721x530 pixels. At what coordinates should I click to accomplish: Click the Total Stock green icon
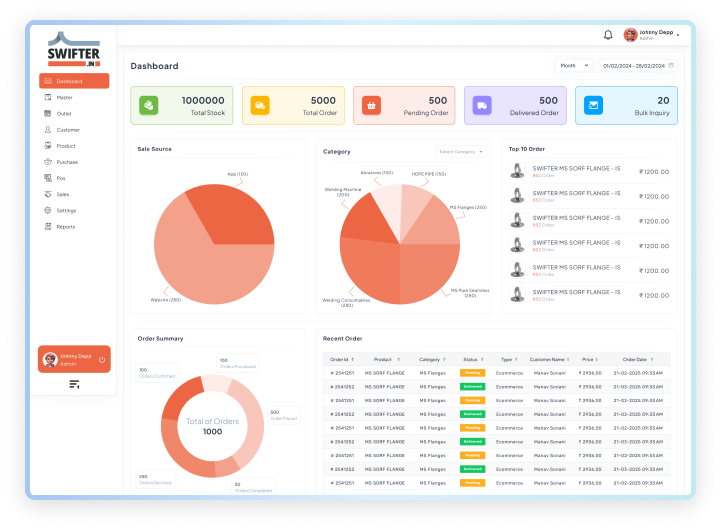pyautogui.click(x=148, y=105)
